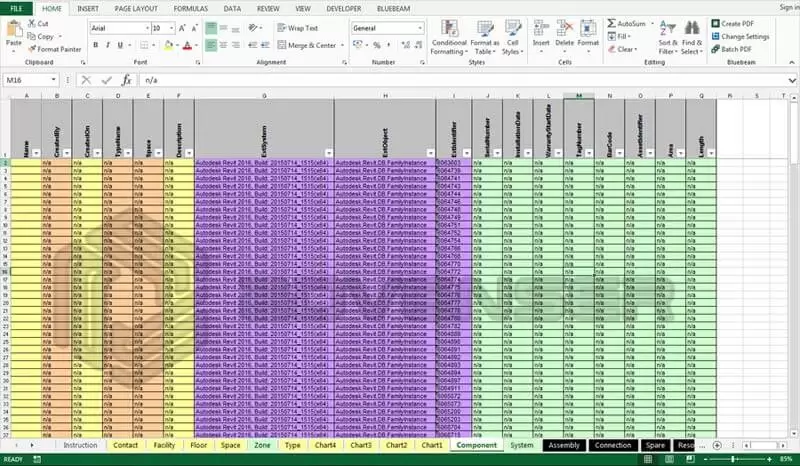The width and height of the screenshot is (800, 466).
Task: Switch to the BLUEBEAM ribbon tab
Action: point(393,9)
